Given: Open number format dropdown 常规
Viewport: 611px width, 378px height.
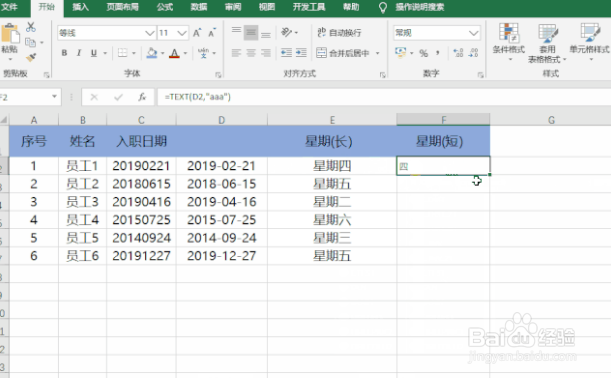Looking at the screenshot, I should tap(473, 33).
